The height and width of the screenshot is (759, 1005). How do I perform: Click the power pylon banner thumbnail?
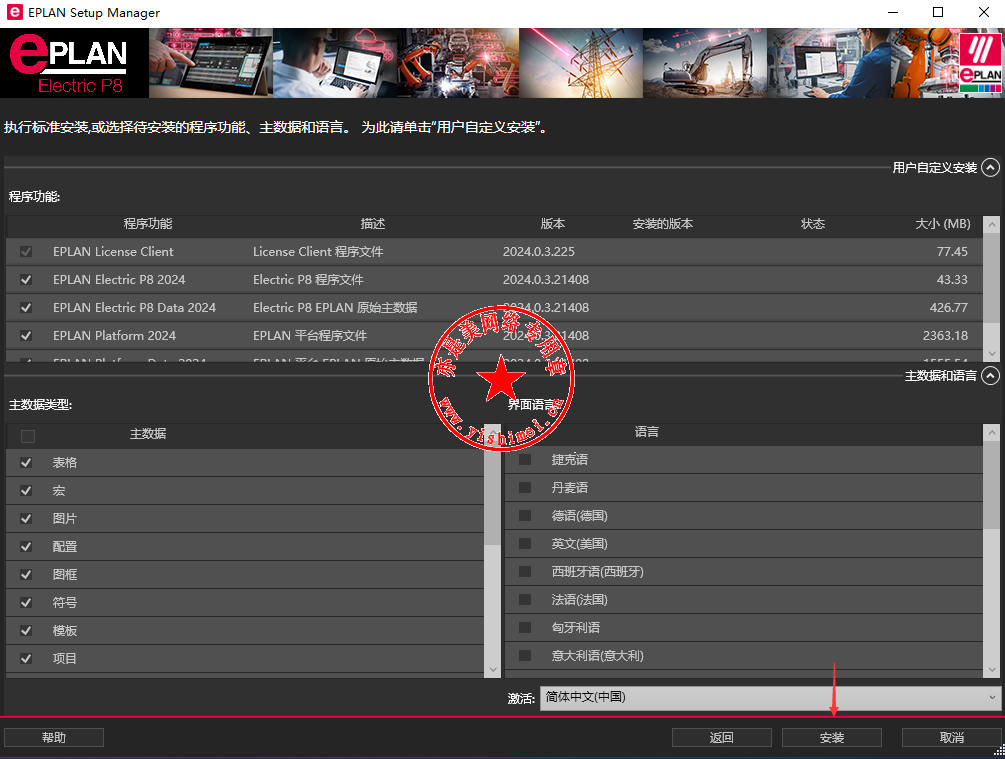tap(581, 63)
